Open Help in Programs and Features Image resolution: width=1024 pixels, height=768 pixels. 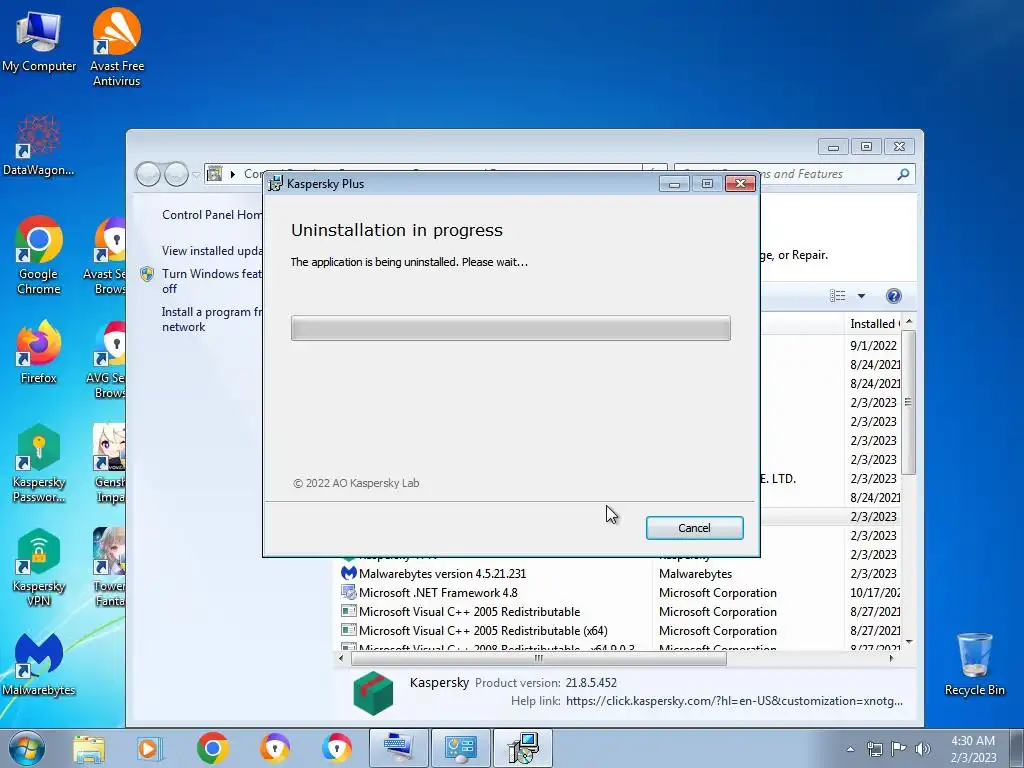click(x=893, y=296)
